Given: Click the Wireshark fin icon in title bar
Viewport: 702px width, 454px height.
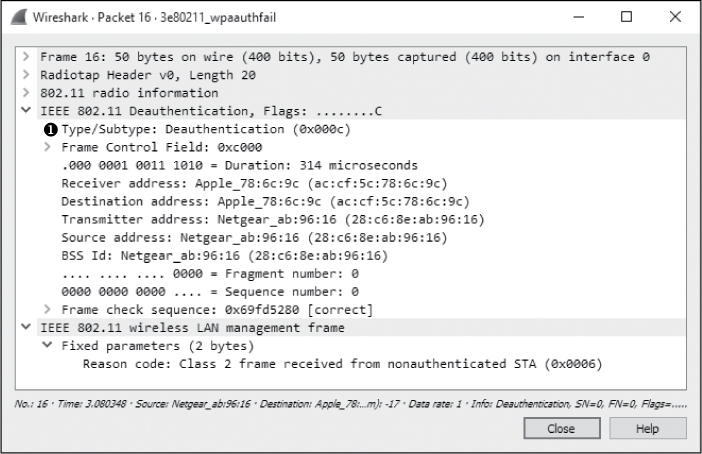Looking at the screenshot, I should 18,17.
